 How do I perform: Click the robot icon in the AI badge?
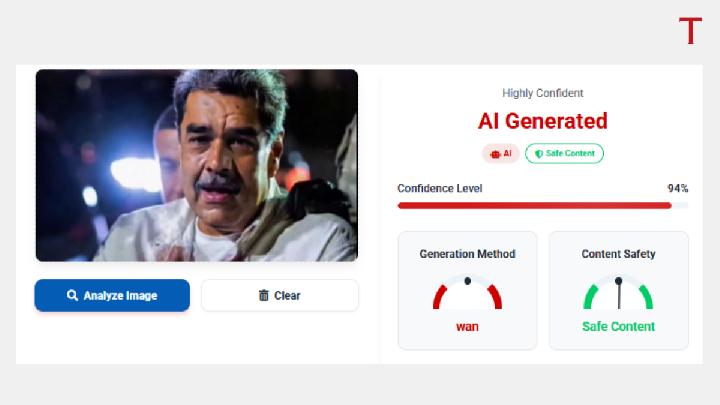[x=495, y=154]
